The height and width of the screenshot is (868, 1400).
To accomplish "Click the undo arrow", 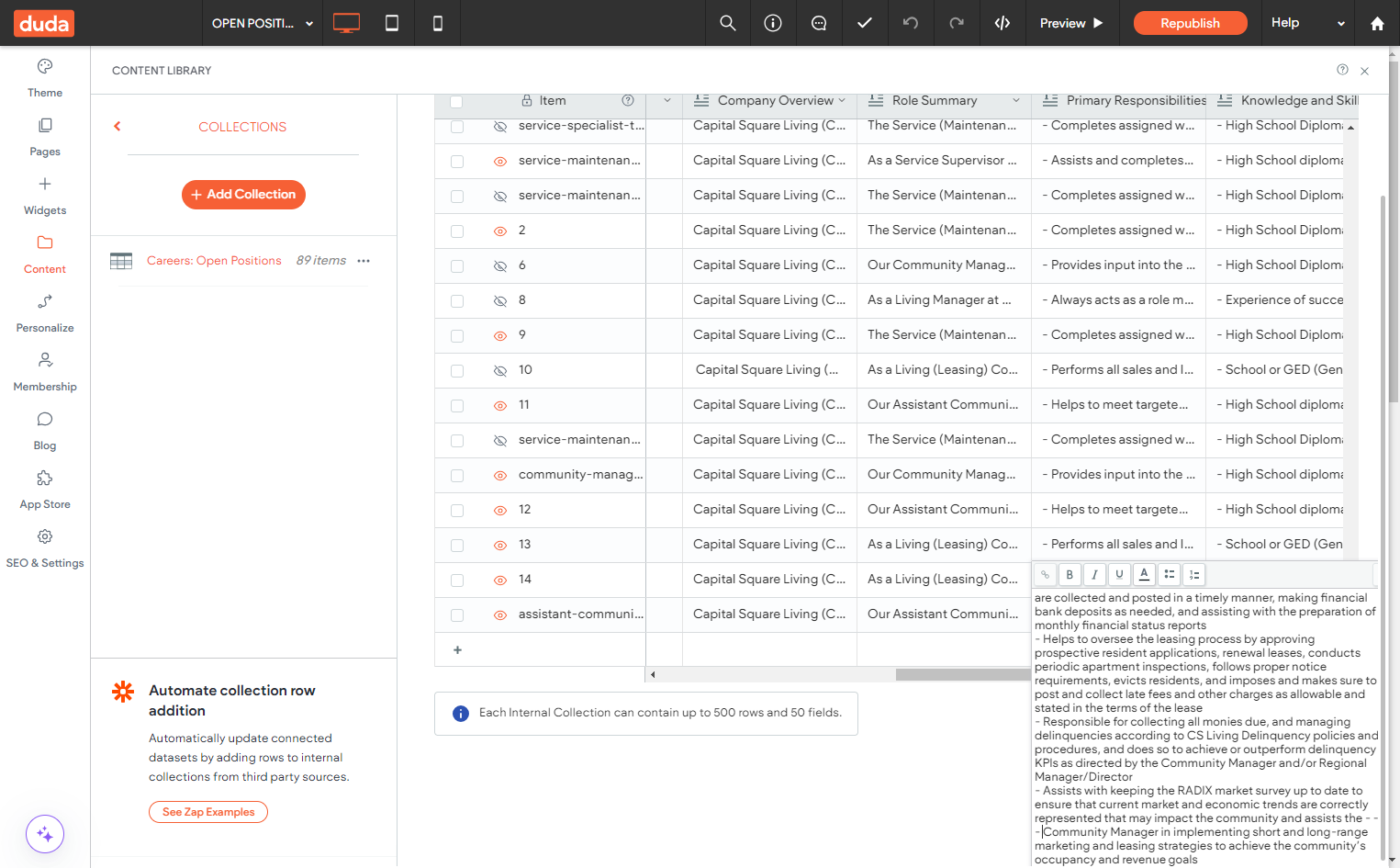I will pyautogui.click(x=911, y=23).
